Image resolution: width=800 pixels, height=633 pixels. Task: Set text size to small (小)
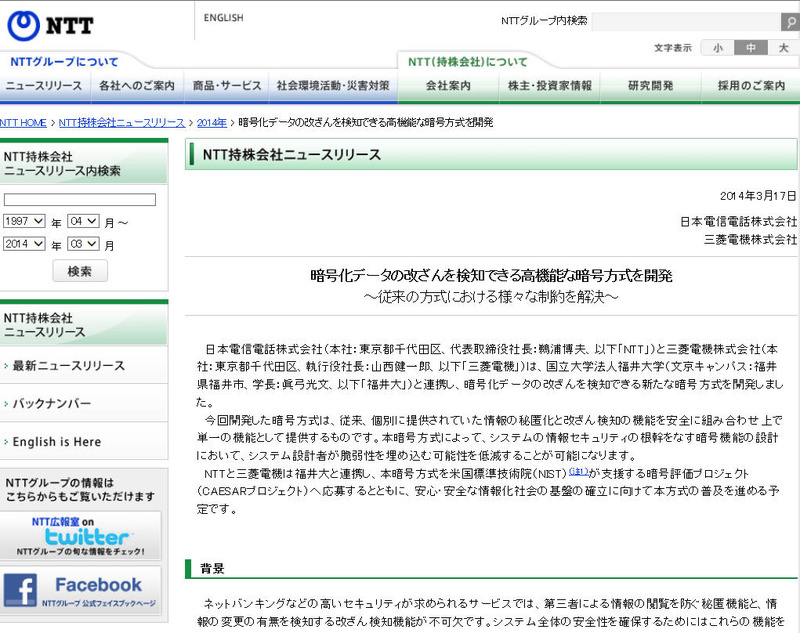(717, 48)
